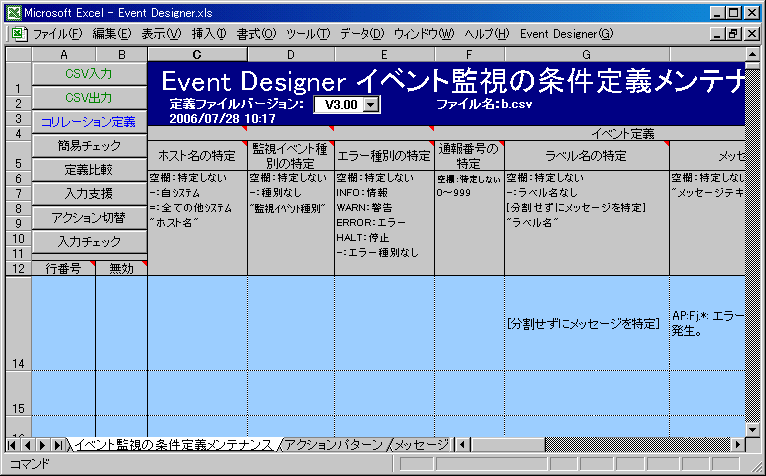The image size is (766, 476).
Task: Select column B header
Action: (122, 54)
